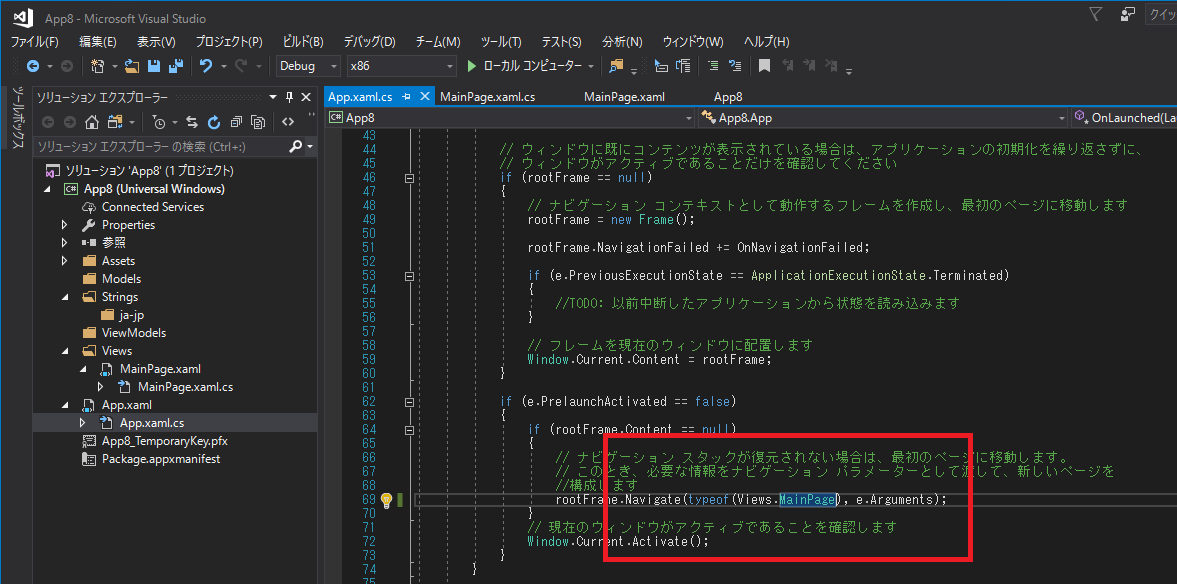
Task: Click the クイック起動 search box
Action: [x=1160, y=14]
